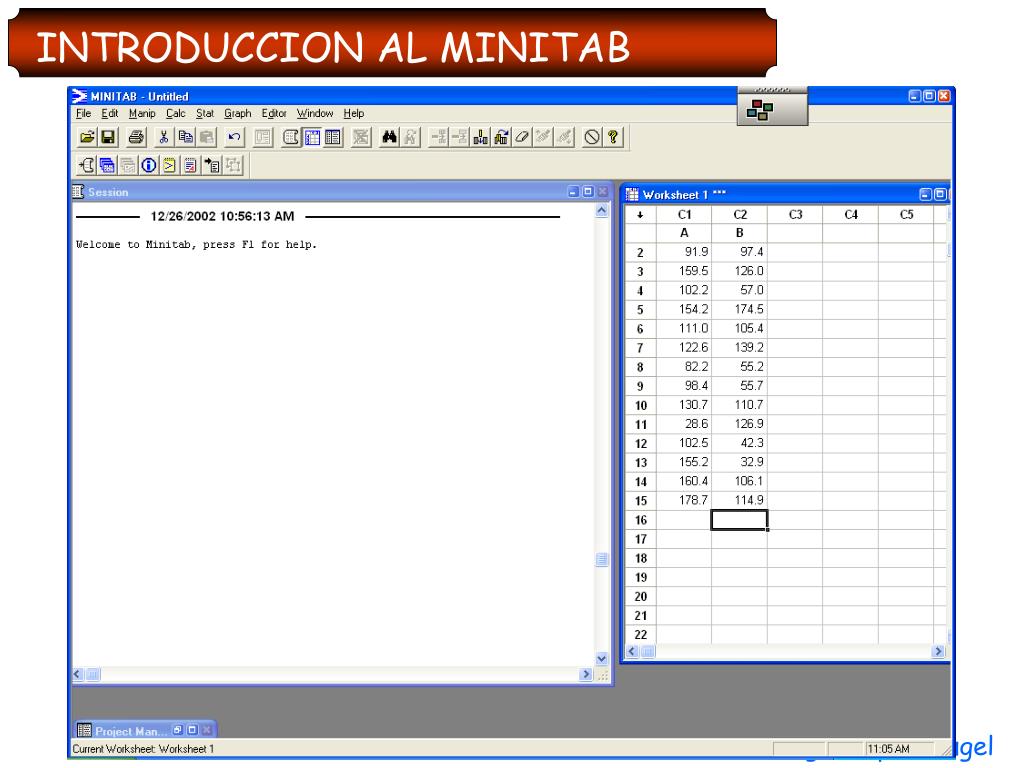Select row number 20 header
The width and height of the screenshot is (1024, 768).
(x=641, y=596)
